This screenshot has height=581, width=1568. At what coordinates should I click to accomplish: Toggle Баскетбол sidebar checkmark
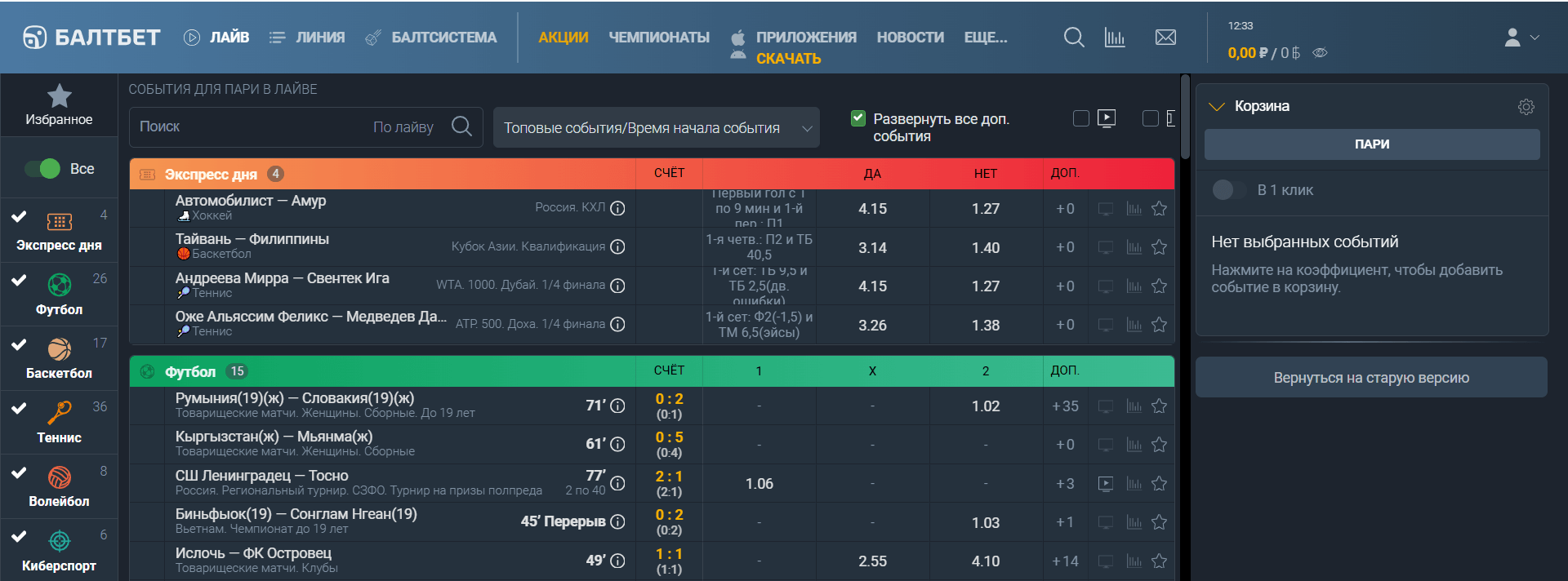20,344
